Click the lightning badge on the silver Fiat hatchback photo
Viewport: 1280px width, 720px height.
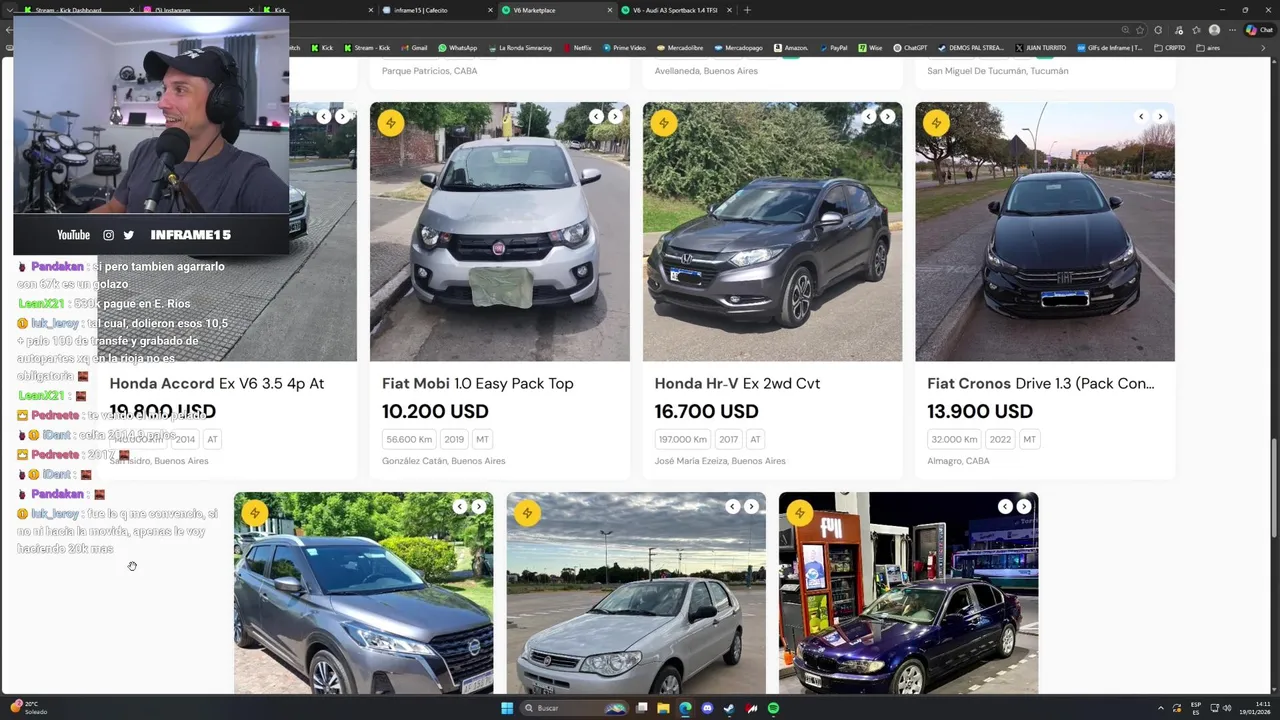tap(527, 513)
